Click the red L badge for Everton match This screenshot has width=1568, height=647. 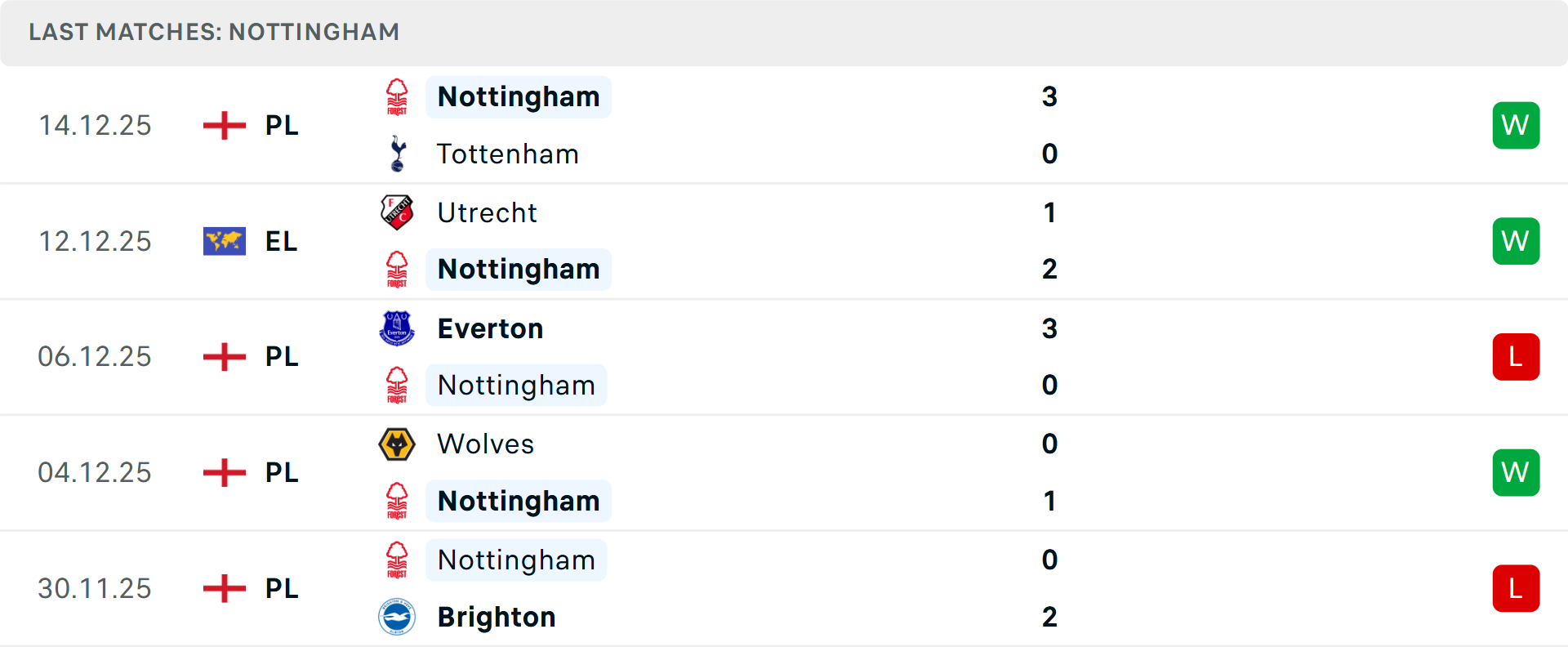(x=1516, y=357)
